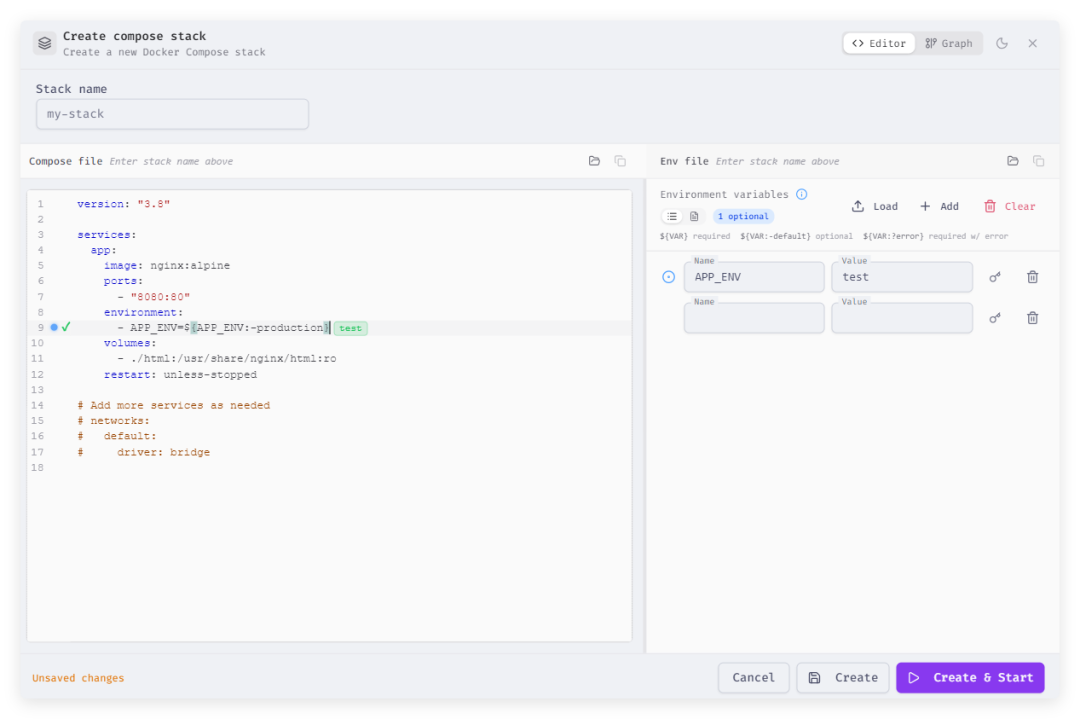1080x719 pixels.
Task: Click the empty Name field in second row
Action: (x=754, y=318)
